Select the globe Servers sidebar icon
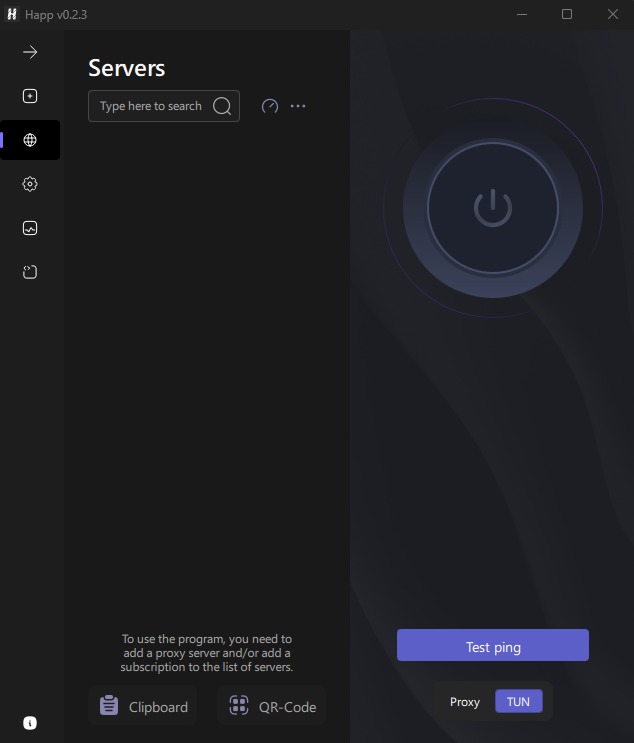 point(30,140)
